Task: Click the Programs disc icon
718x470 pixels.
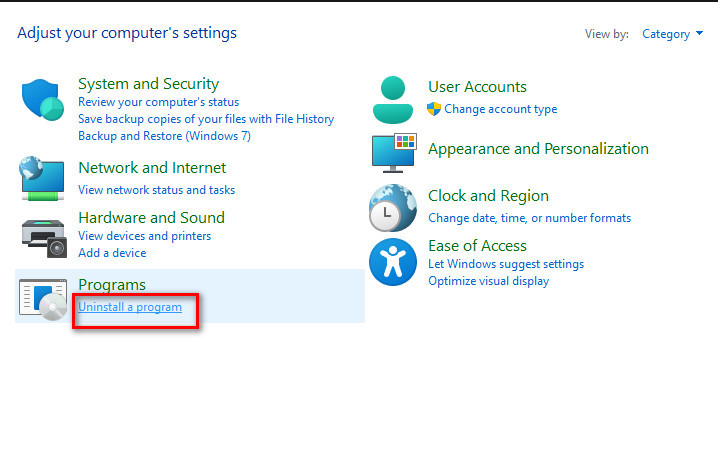Action: tap(43, 299)
